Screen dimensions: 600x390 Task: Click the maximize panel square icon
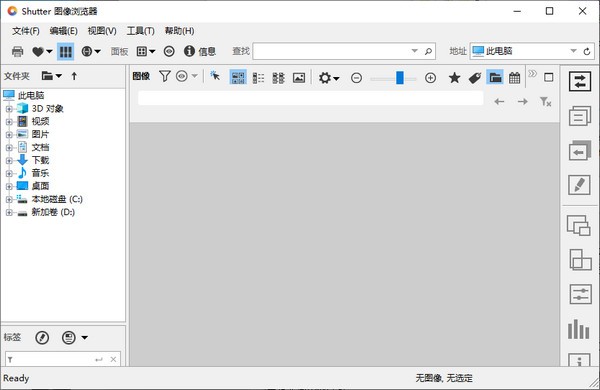pyautogui.click(x=548, y=78)
